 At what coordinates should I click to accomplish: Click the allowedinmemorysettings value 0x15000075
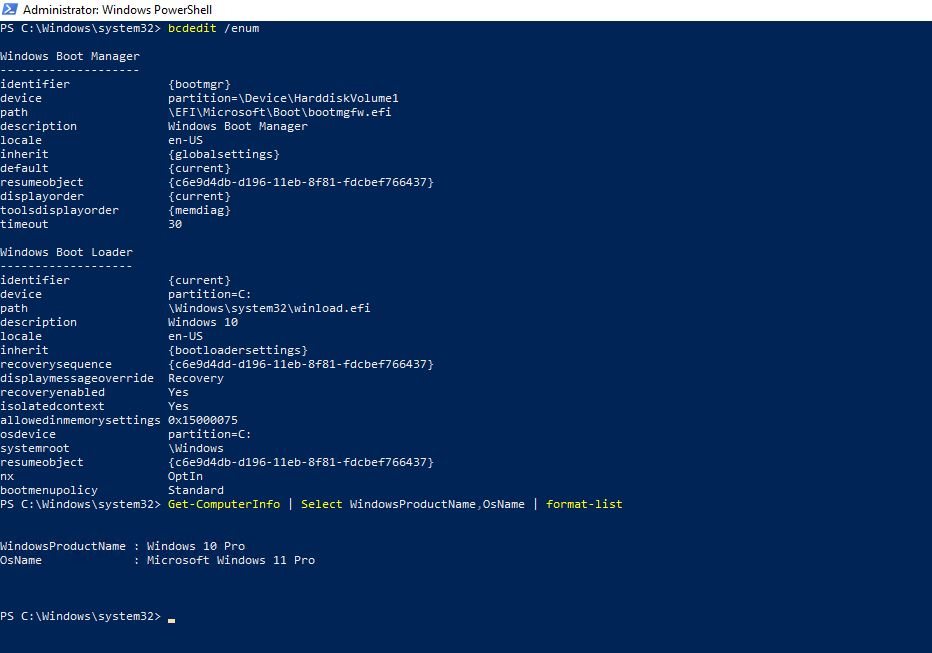pyautogui.click(x=203, y=420)
